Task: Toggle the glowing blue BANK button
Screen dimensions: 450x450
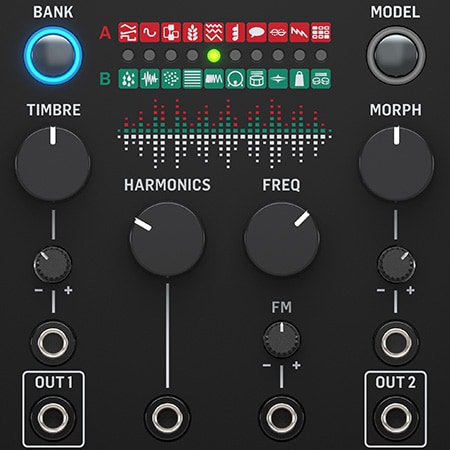Action: [x=53, y=56]
